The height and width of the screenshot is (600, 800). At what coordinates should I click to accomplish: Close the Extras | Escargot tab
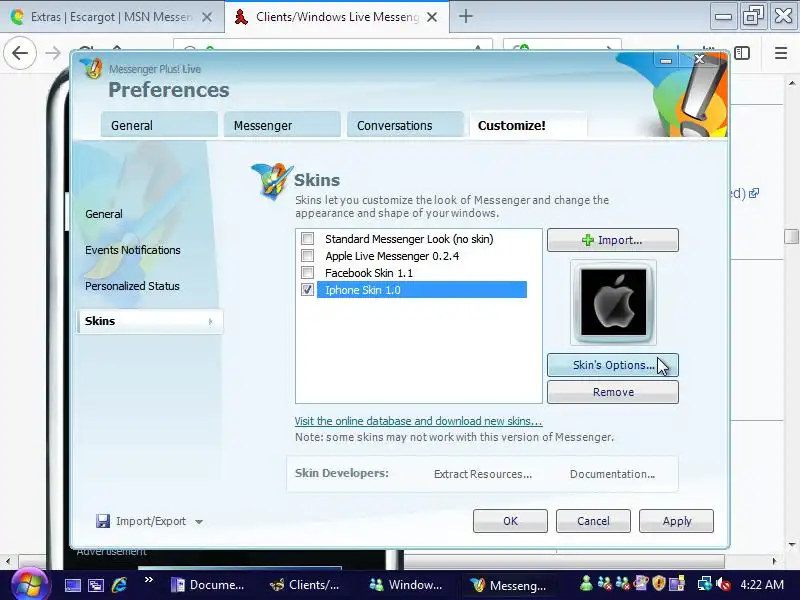[x=207, y=17]
